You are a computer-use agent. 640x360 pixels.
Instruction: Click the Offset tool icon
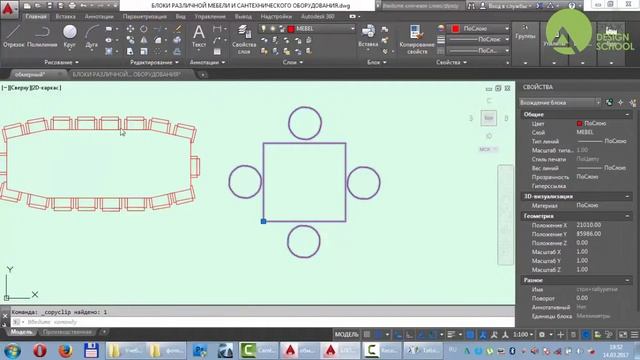177,51
